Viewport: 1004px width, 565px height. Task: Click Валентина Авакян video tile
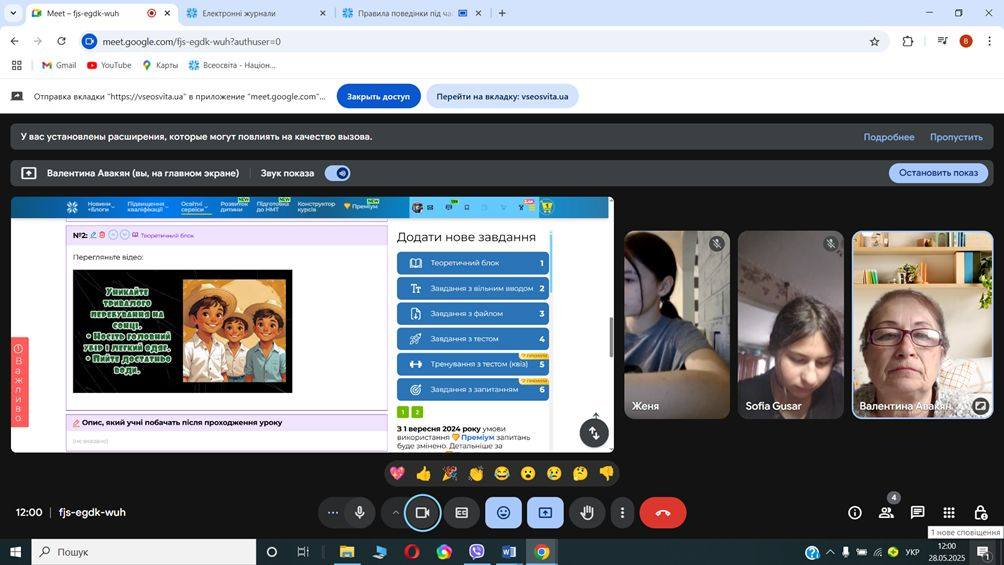coord(923,325)
